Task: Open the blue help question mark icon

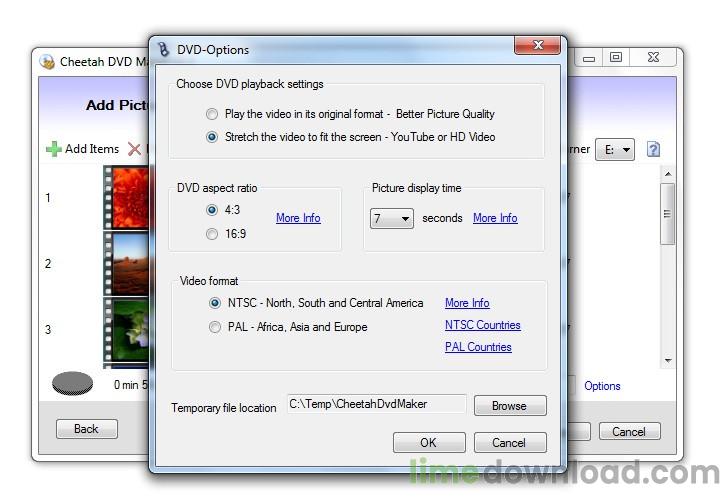Action: 653,150
